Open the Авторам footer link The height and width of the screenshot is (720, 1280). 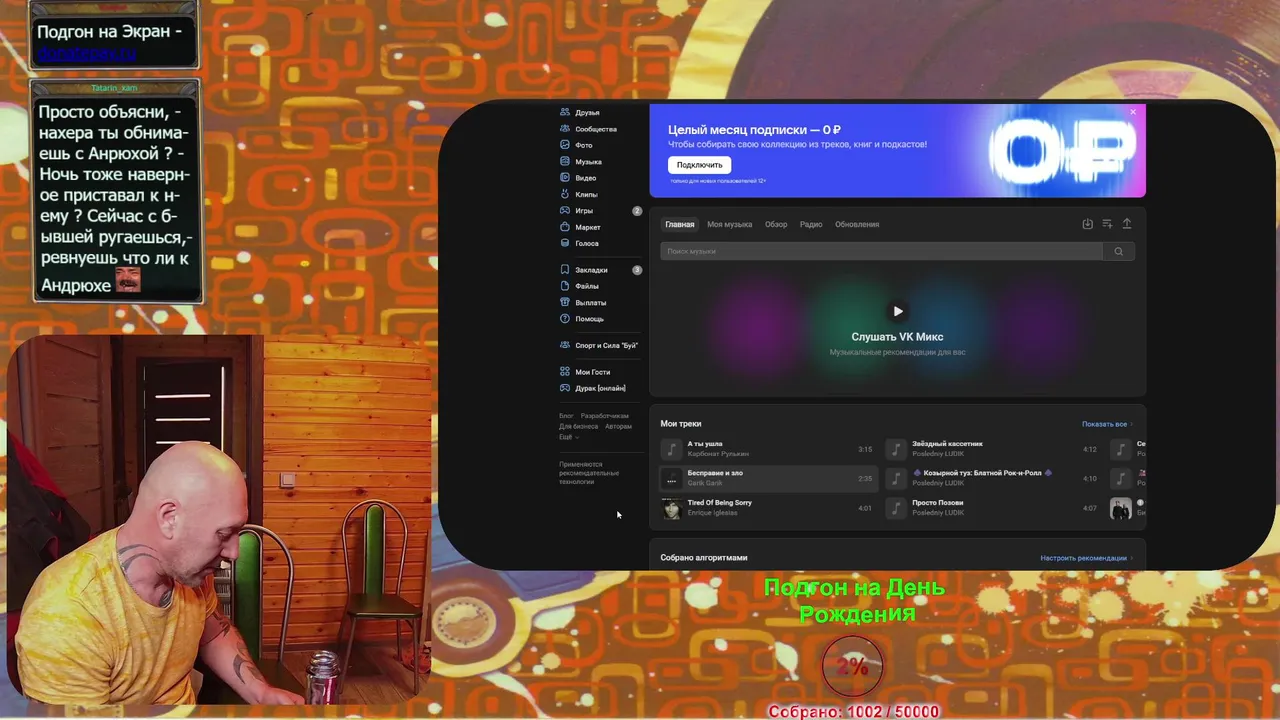tap(618, 426)
